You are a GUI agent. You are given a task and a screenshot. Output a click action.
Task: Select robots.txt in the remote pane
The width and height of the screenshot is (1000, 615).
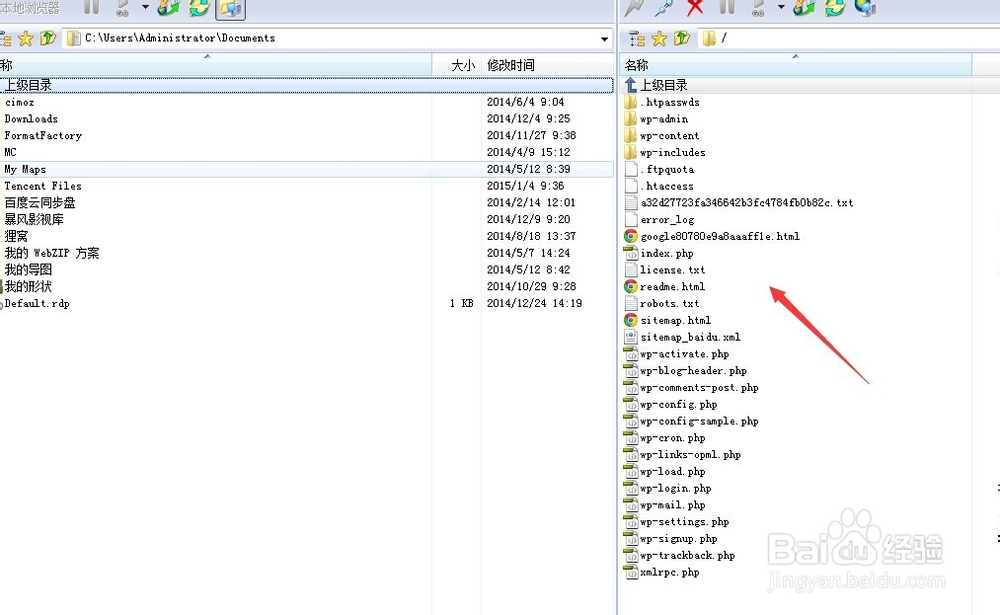point(661,304)
